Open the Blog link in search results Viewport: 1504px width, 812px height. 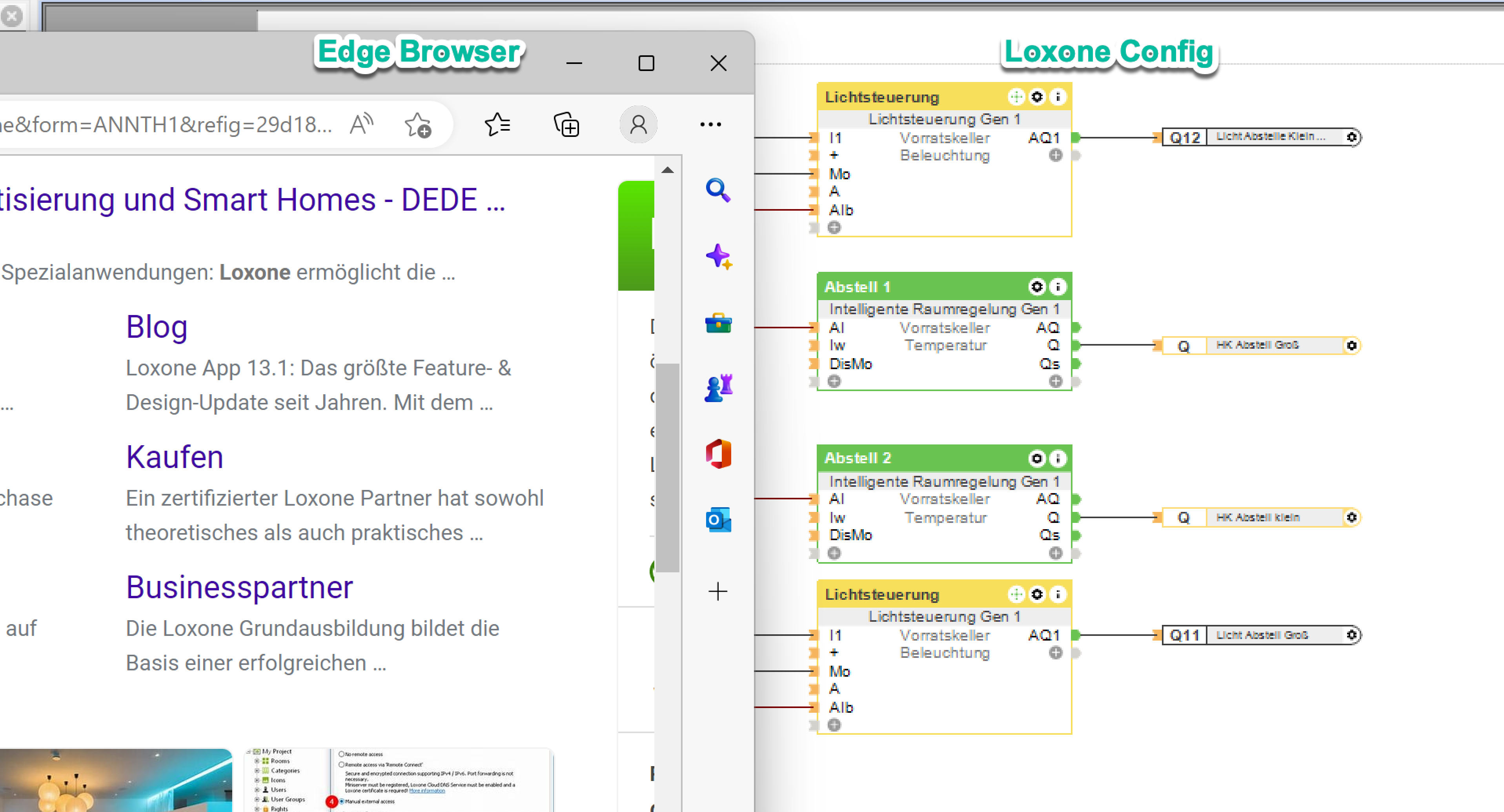coord(157,327)
